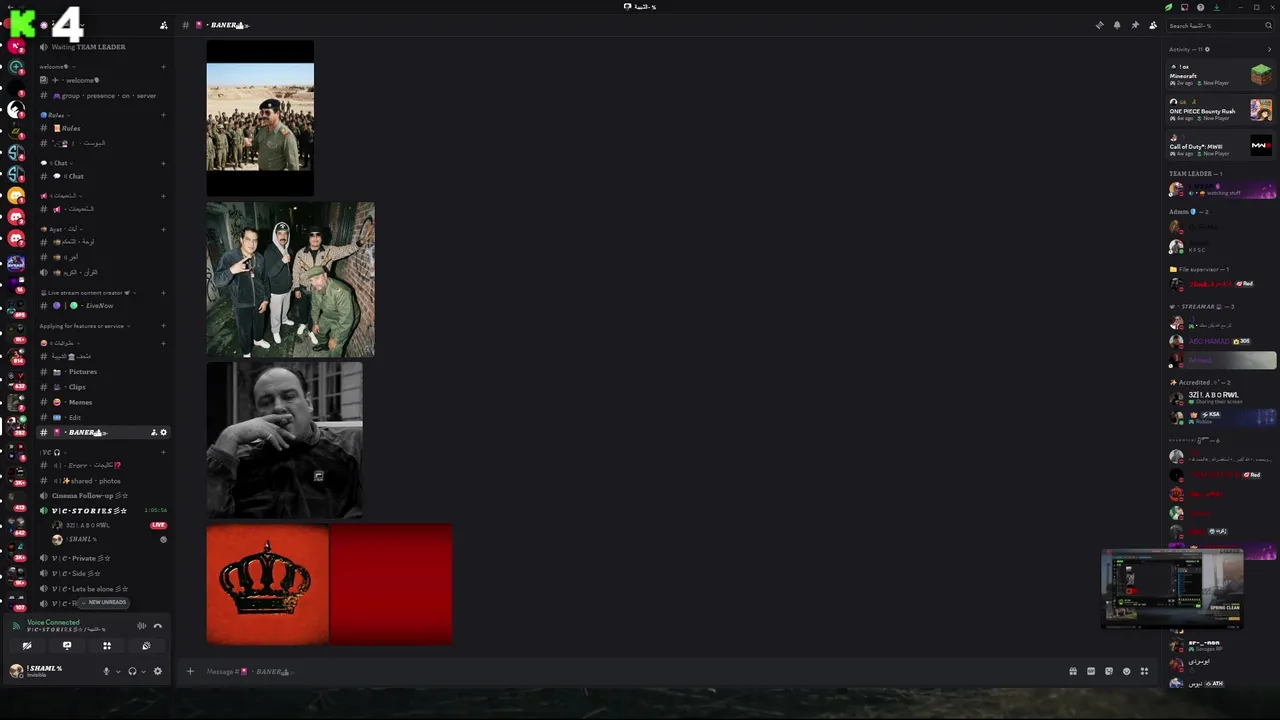Jump to NEW UNREADS pill
Image resolution: width=1280 pixels, height=720 pixels.
[x=104, y=603]
